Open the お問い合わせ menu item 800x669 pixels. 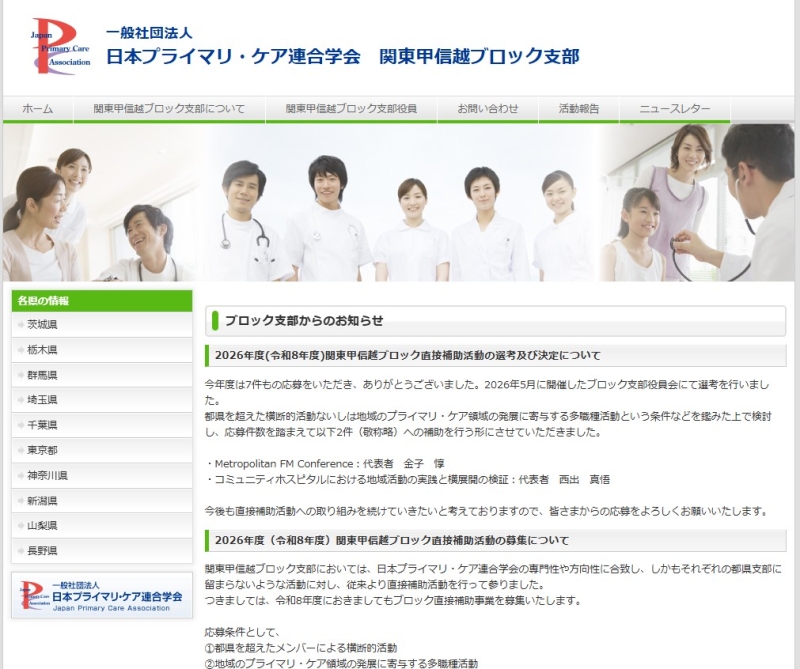click(487, 109)
